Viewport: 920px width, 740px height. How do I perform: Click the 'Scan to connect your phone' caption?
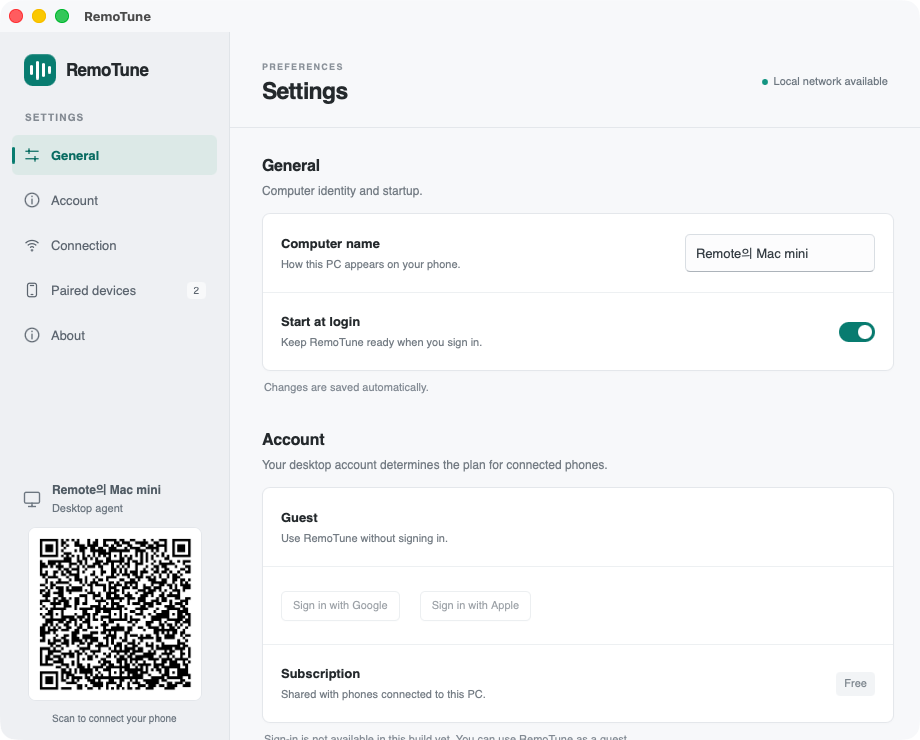point(114,718)
